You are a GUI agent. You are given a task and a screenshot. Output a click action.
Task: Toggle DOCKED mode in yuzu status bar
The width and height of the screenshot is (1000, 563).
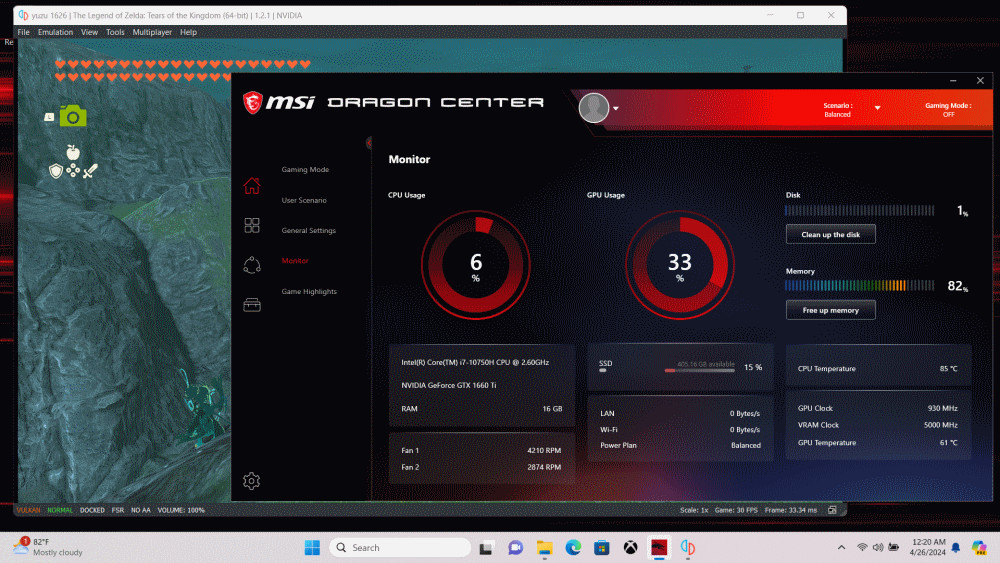click(92, 510)
